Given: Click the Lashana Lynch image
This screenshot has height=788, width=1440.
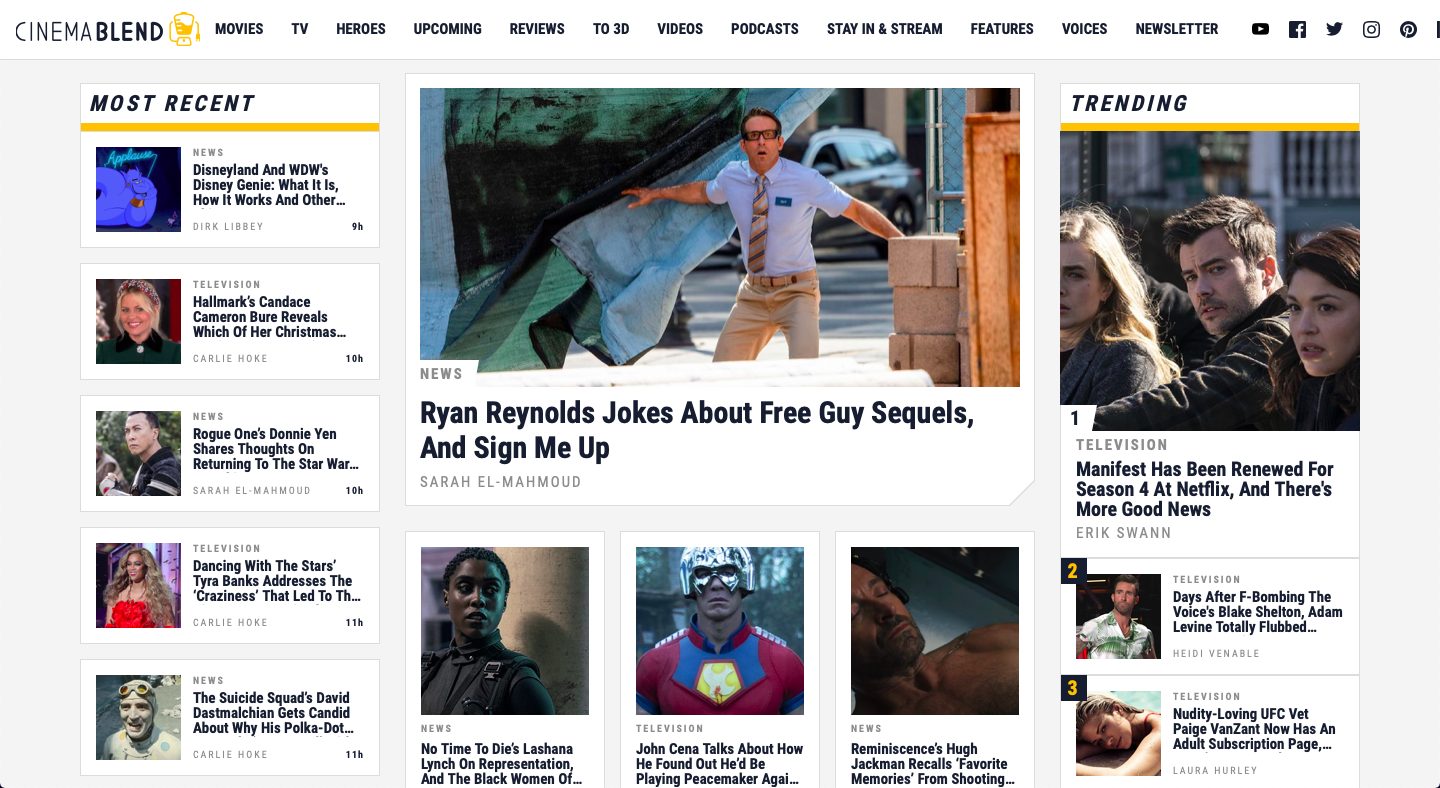Looking at the screenshot, I should [x=505, y=631].
